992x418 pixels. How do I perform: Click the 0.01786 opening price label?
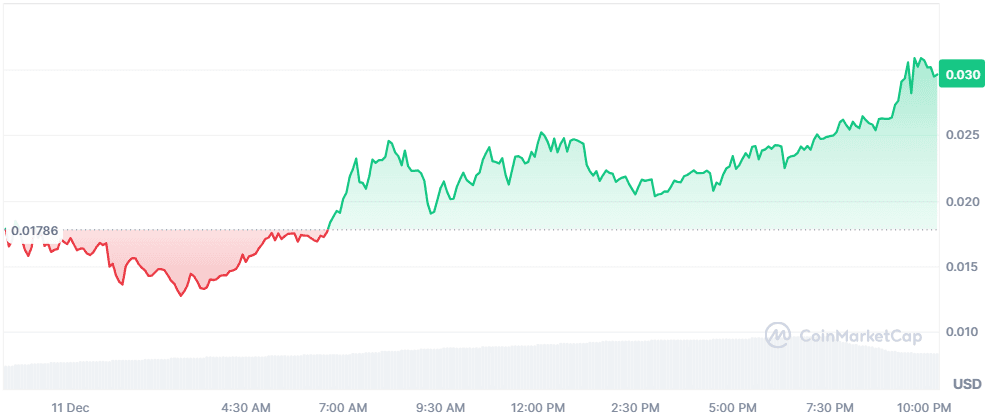point(39,230)
